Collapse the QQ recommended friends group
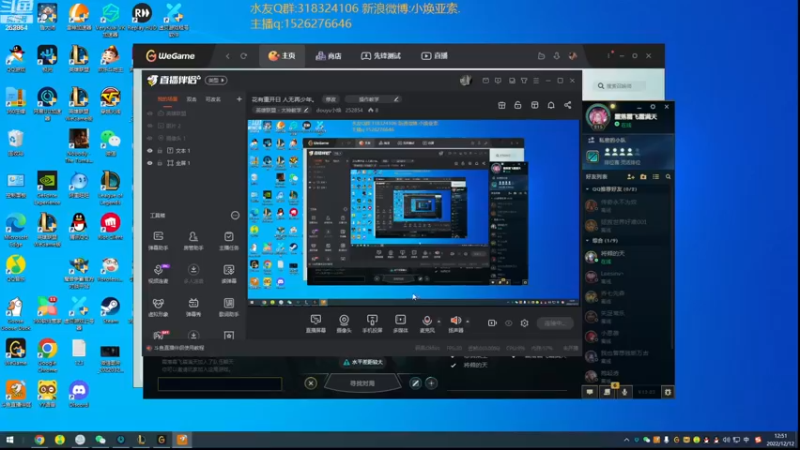 click(x=587, y=189)
